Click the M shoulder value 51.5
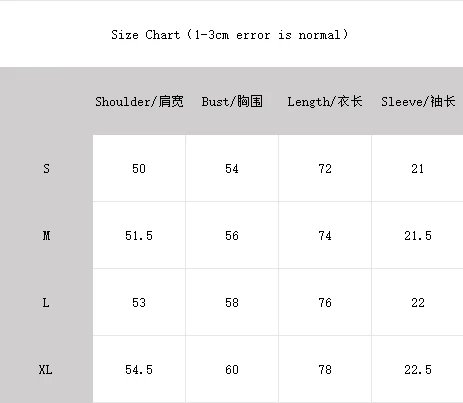The height and width of the screenshot is (403, 463). [139, 236]
